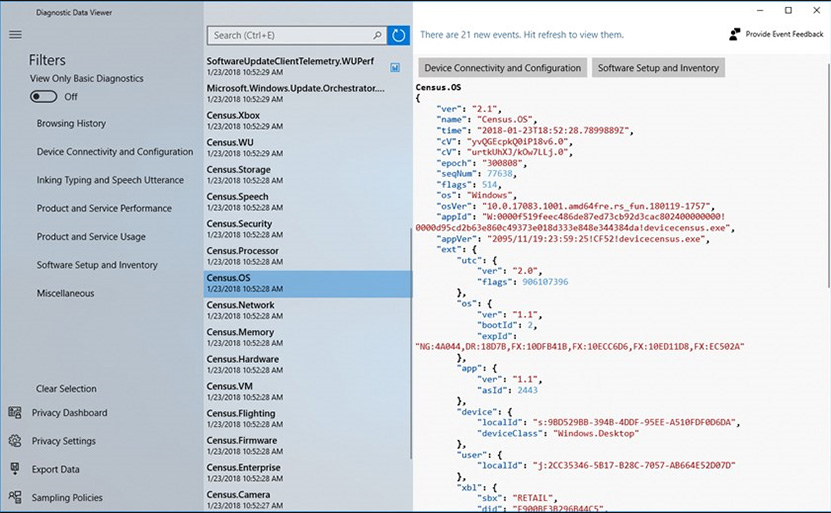Minimize the Diagnostic Data Viewer window

pyautogui.click(x=760, y=11)
